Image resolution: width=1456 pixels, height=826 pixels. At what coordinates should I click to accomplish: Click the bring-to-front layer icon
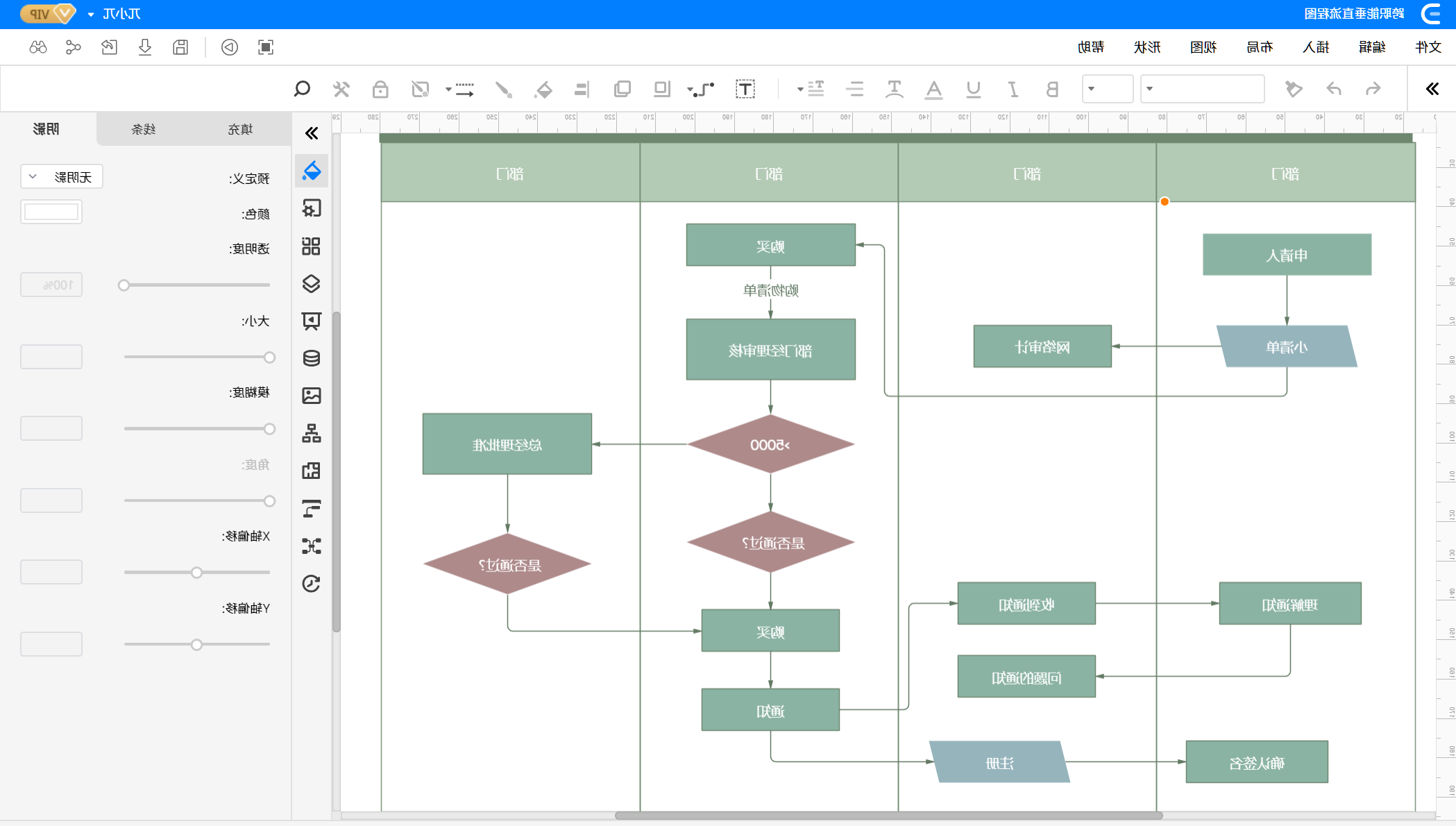(661, 89)
